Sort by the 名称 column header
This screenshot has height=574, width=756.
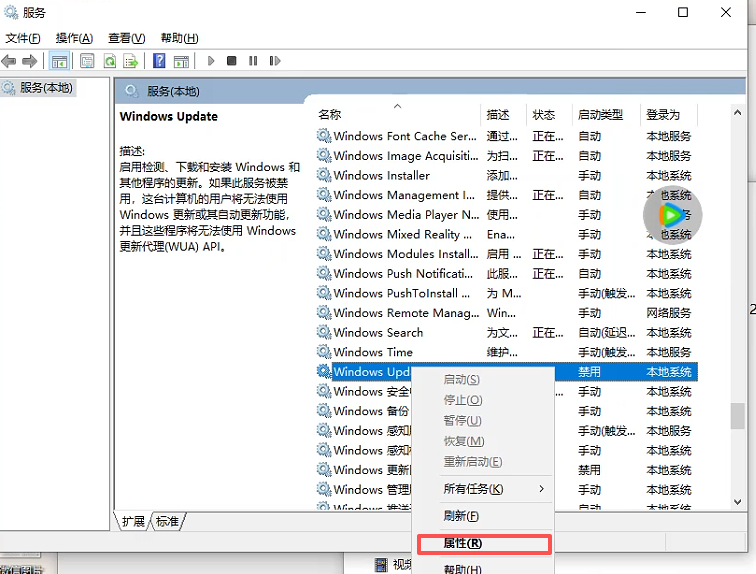click(x=397, y=114)
